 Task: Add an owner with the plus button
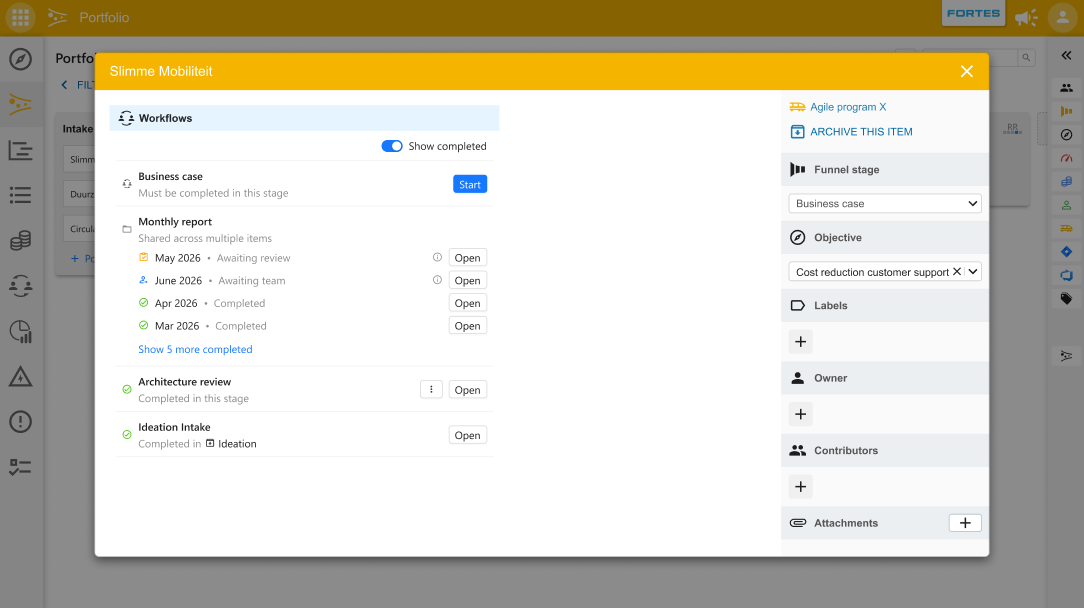point(801,414)
